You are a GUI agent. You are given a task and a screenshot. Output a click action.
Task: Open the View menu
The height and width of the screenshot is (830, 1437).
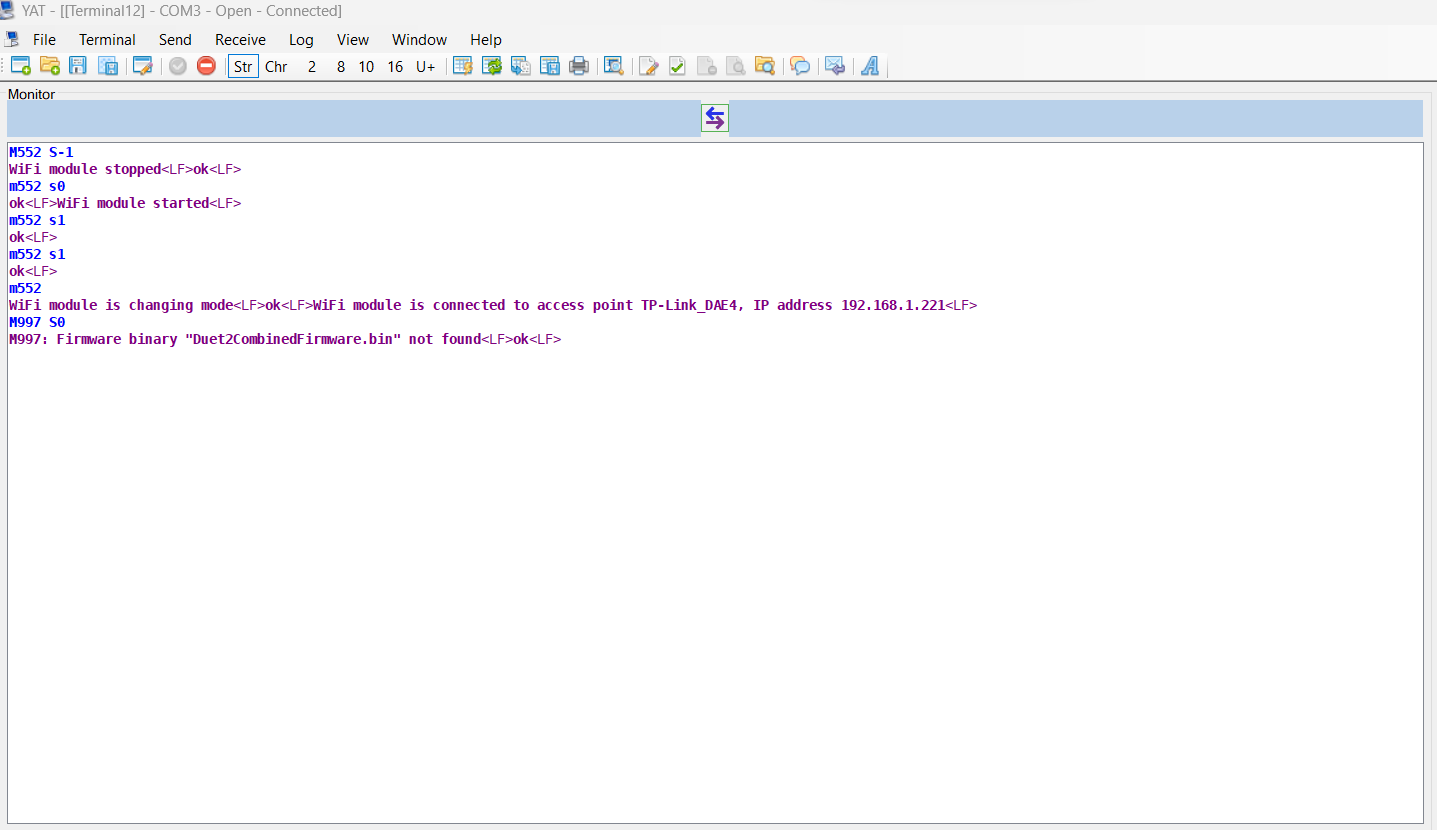click(353, 40)
